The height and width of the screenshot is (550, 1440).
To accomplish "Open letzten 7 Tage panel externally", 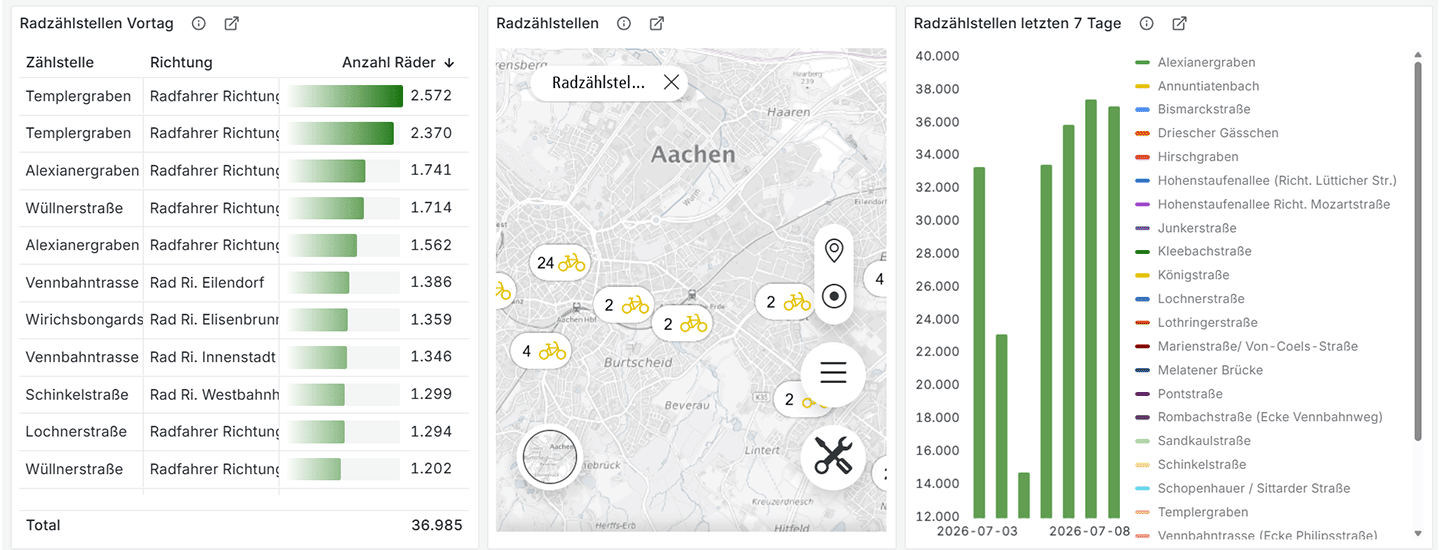I will point(1180,23).
